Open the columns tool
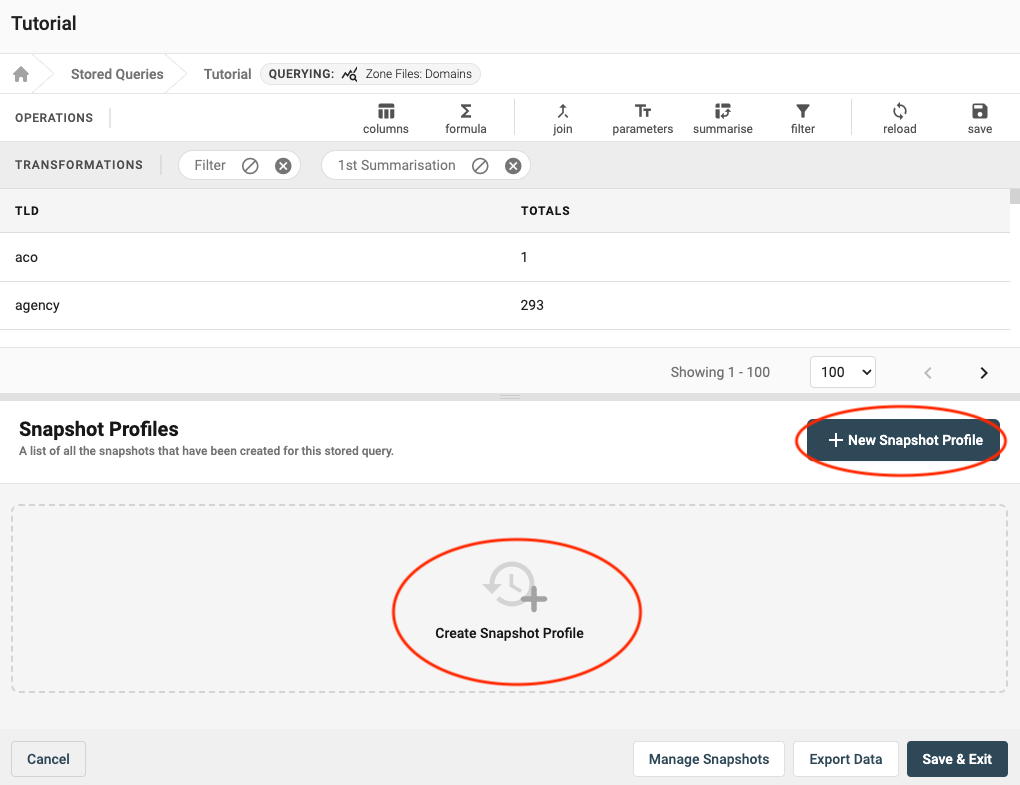 [386, 118]
